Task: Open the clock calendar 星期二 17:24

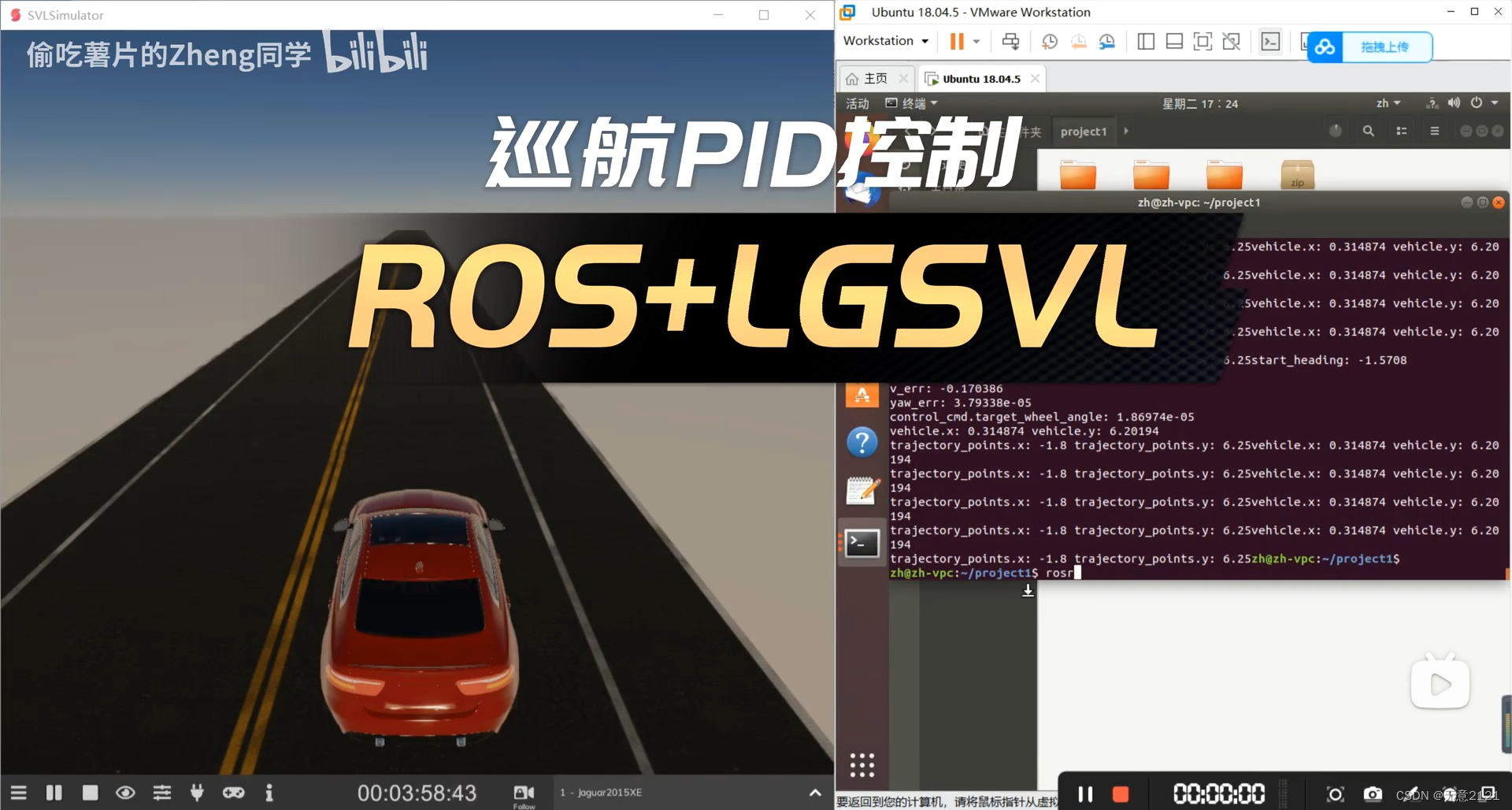Action: 1200,104
